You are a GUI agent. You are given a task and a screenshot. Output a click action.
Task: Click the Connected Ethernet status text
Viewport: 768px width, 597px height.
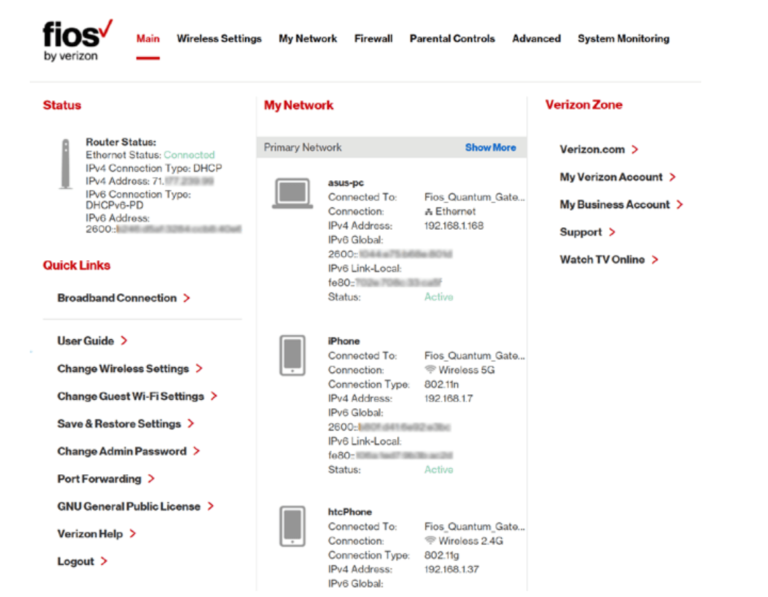point(189,155)
